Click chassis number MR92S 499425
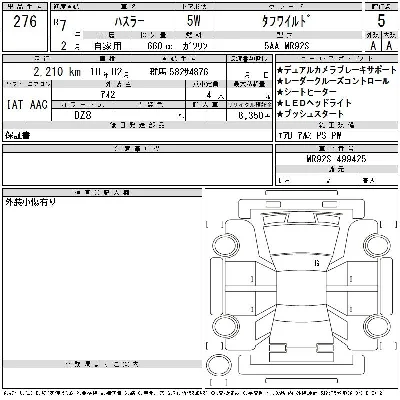The height and width of the screenshot is (400, 400). coord(336,159)
